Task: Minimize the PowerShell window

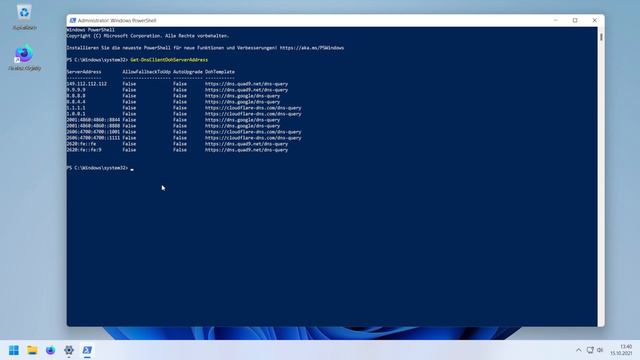Action: (x=556, y=20)
